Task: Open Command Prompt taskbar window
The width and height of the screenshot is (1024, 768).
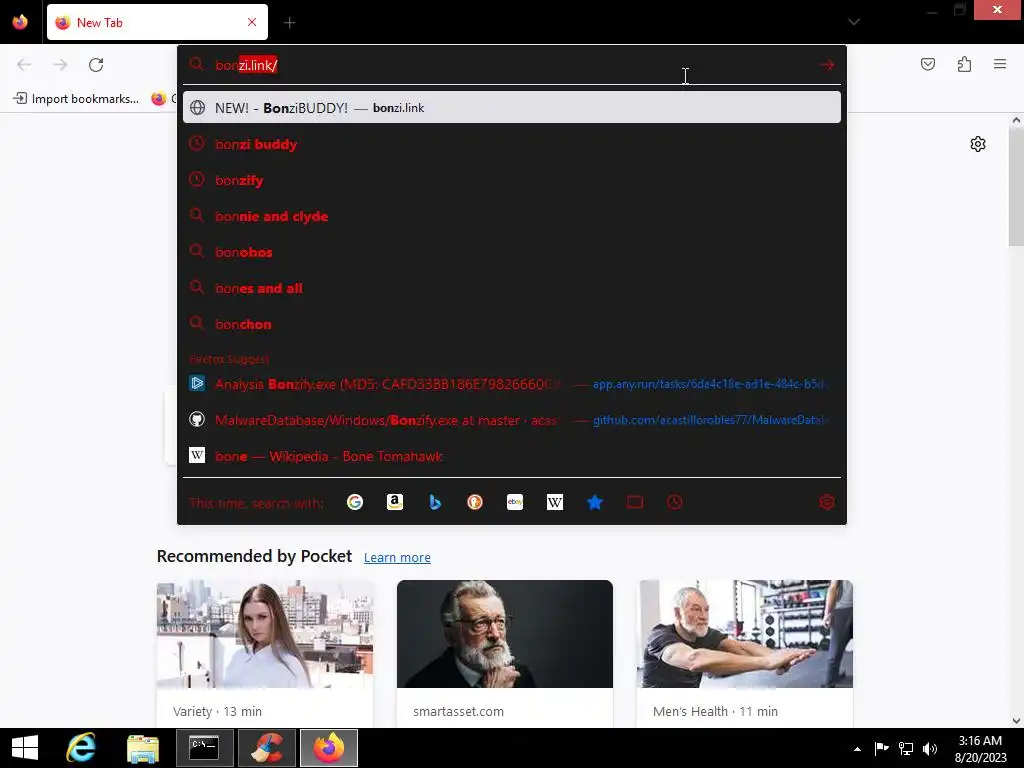Action: [204, 748]
